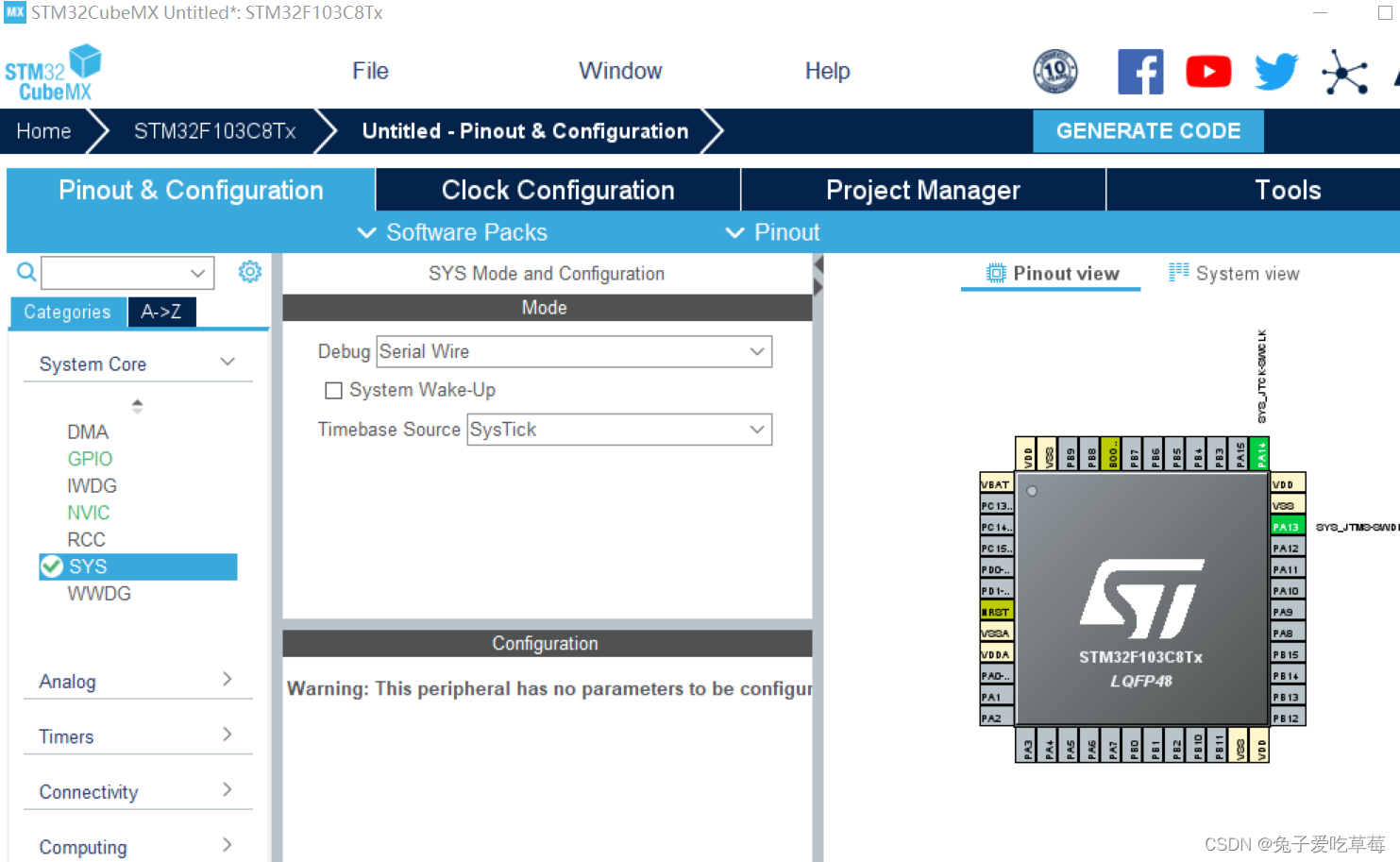Image resolution: width=1400 pixels, height=862 pixels.
Task: Click the Untitled - Pinout & Configuration breadcrumb
Action: (525, 131)
